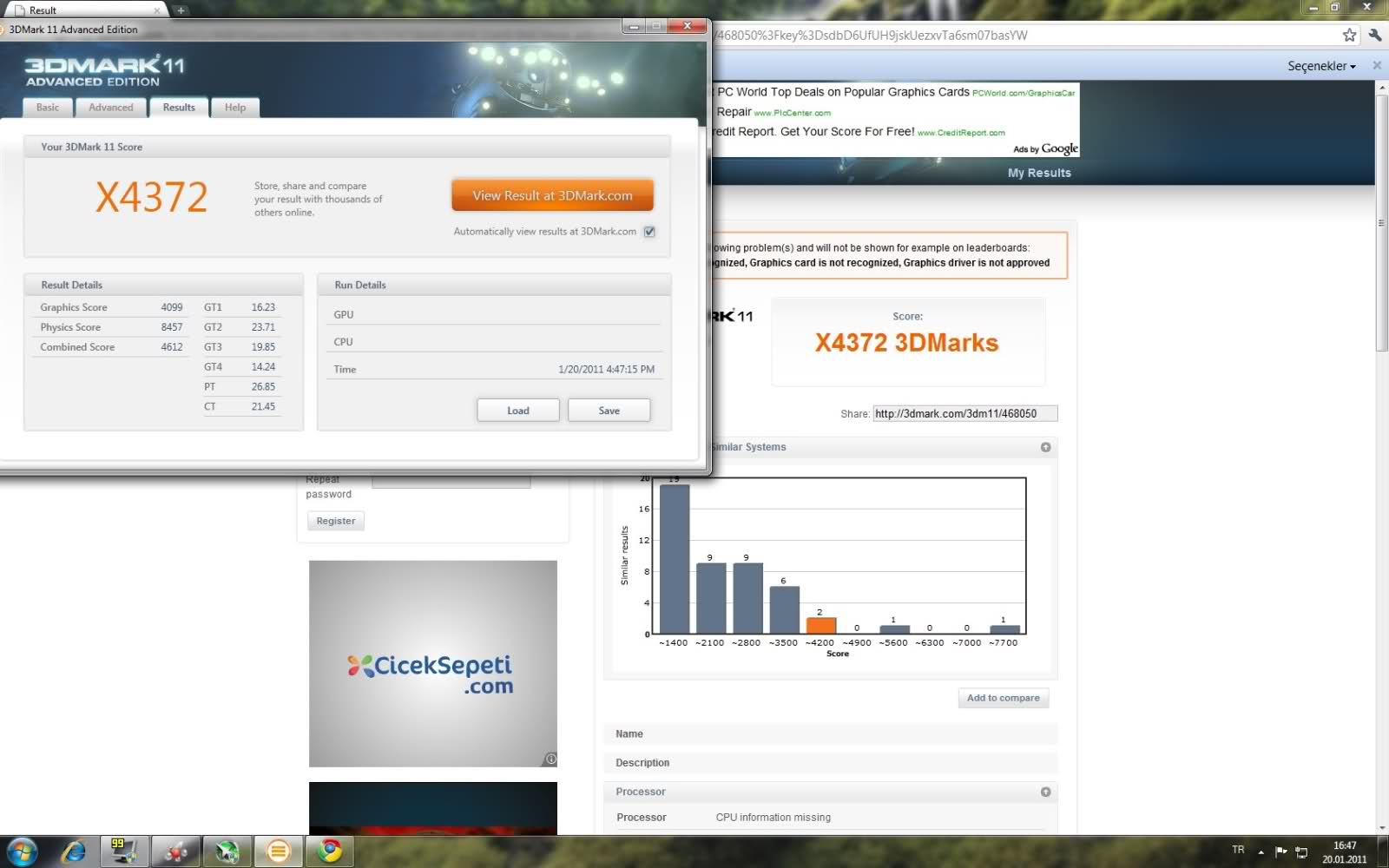1389x868 pixels.
Task: Click the run Time value 1/20/2011 4:47:15 PM
Action: pos(606,370)
